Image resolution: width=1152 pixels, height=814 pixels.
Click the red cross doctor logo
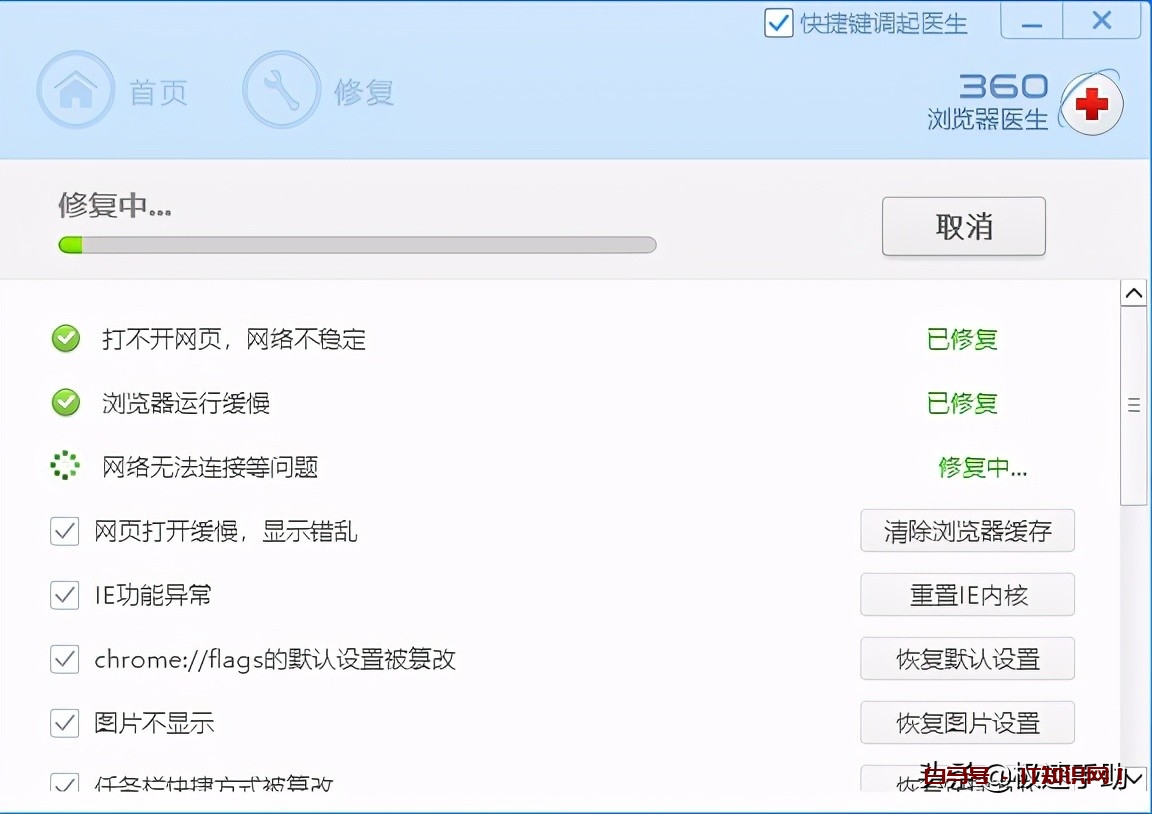coord(1093,103)
